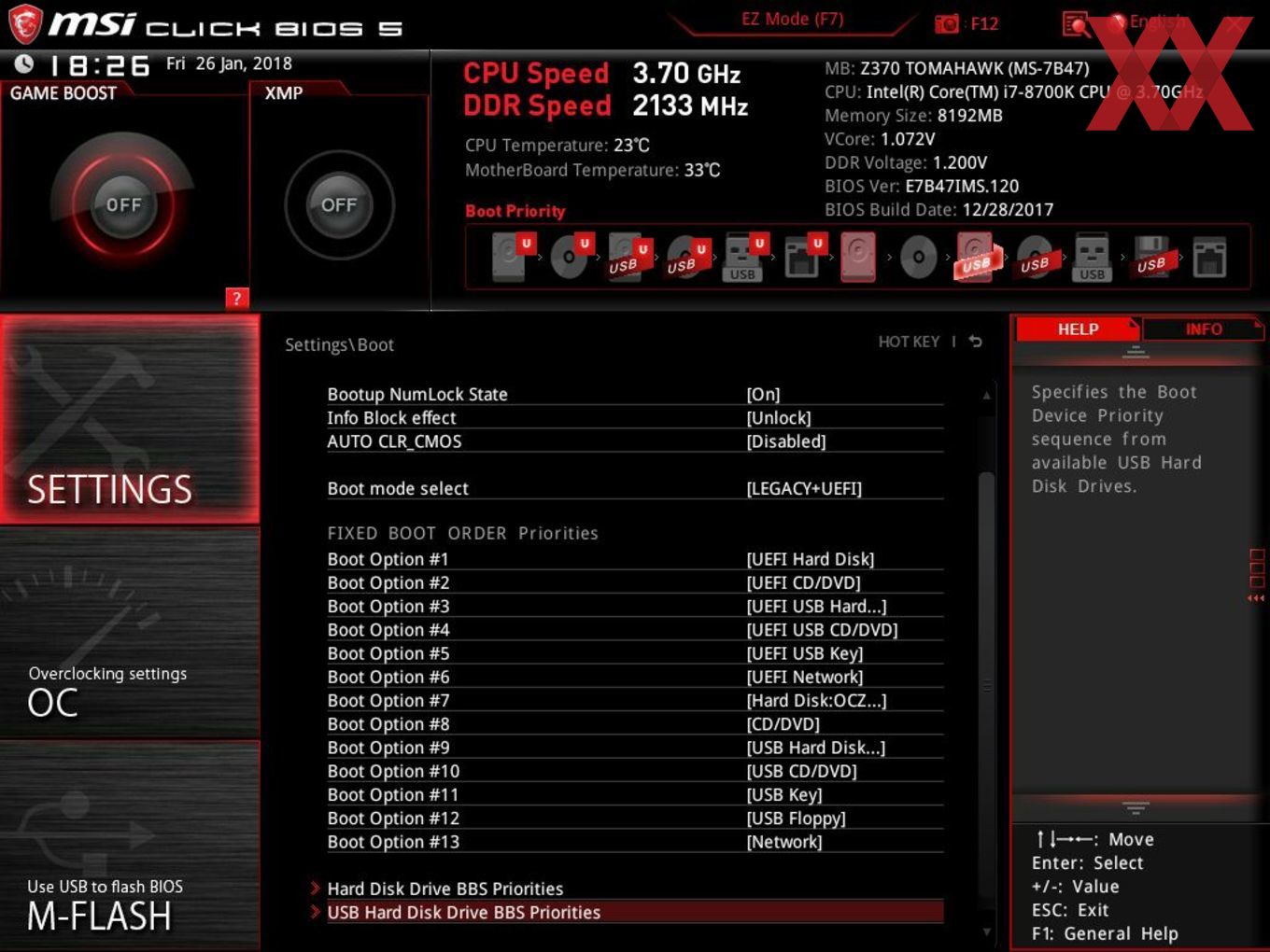Viewport: 1270px width, 952px height.
Task: Select the legacy CD/DVD boot priority icon
Action: 919,258
